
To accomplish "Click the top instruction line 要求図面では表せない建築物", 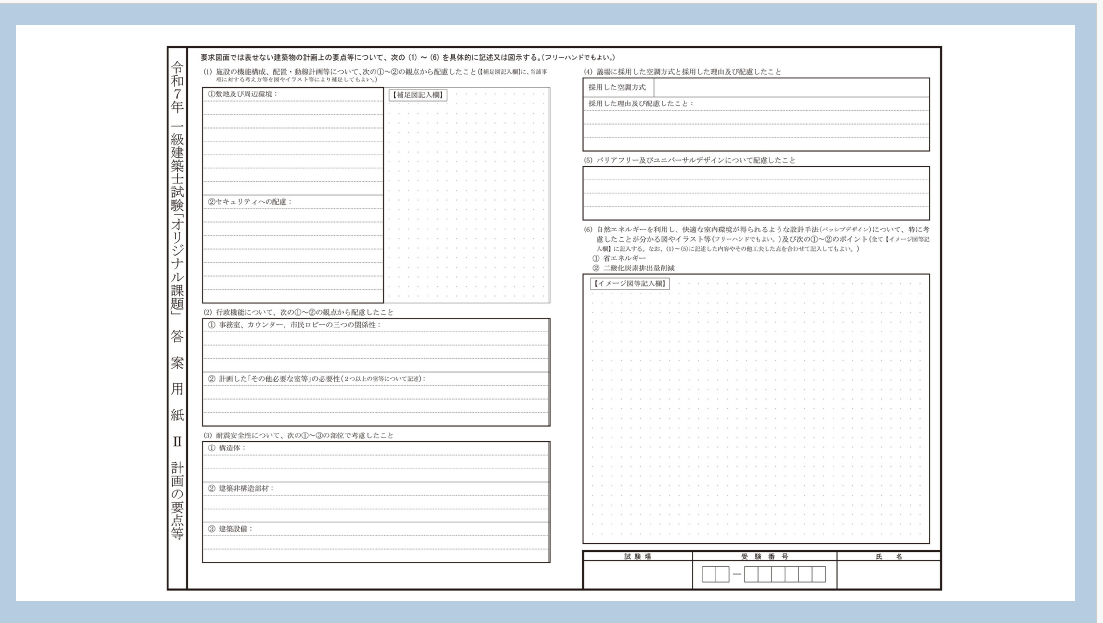I will 408,58.
